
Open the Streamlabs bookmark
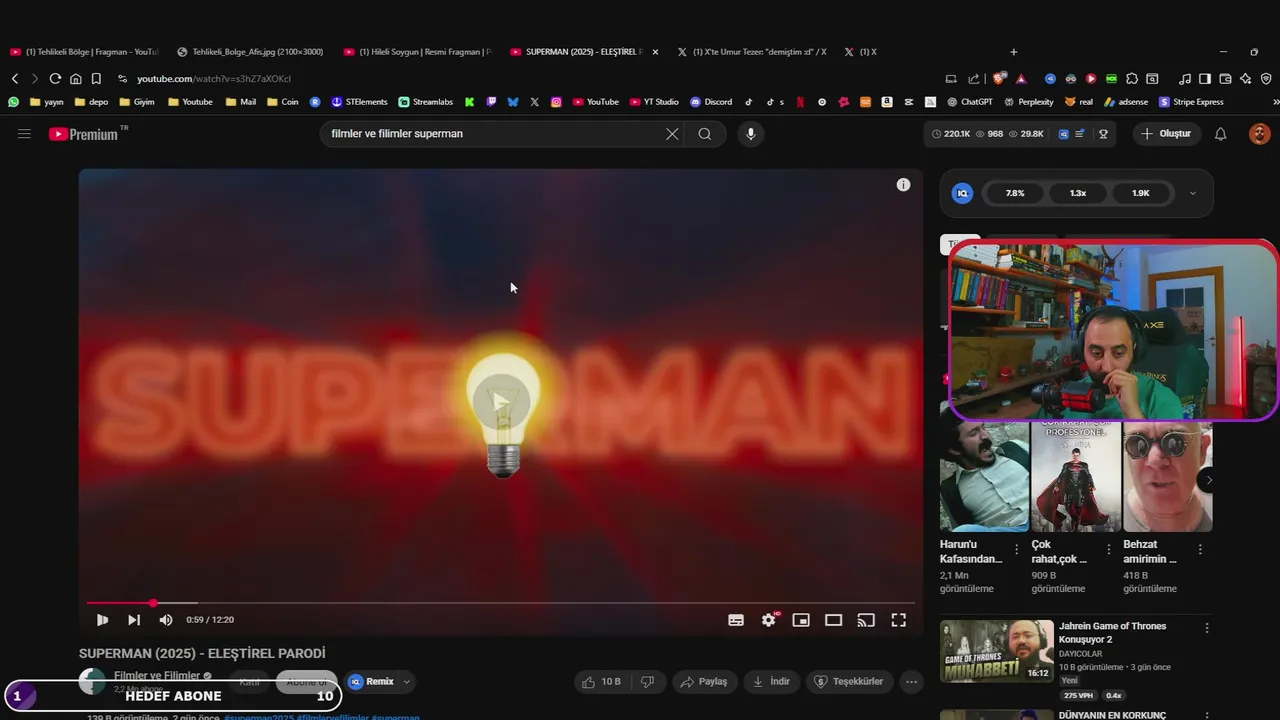[425, 102]
